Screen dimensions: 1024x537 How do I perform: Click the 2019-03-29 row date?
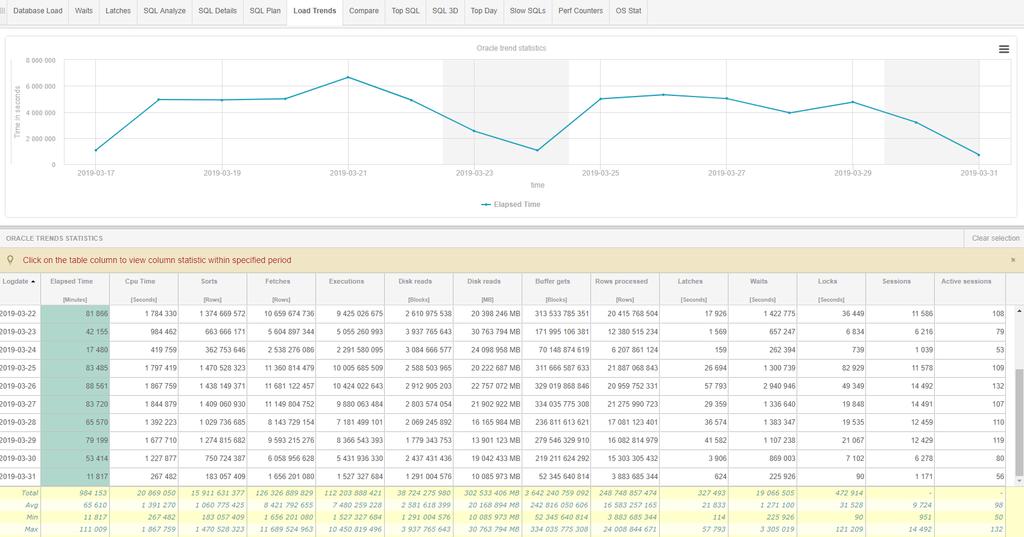[18, 440]
